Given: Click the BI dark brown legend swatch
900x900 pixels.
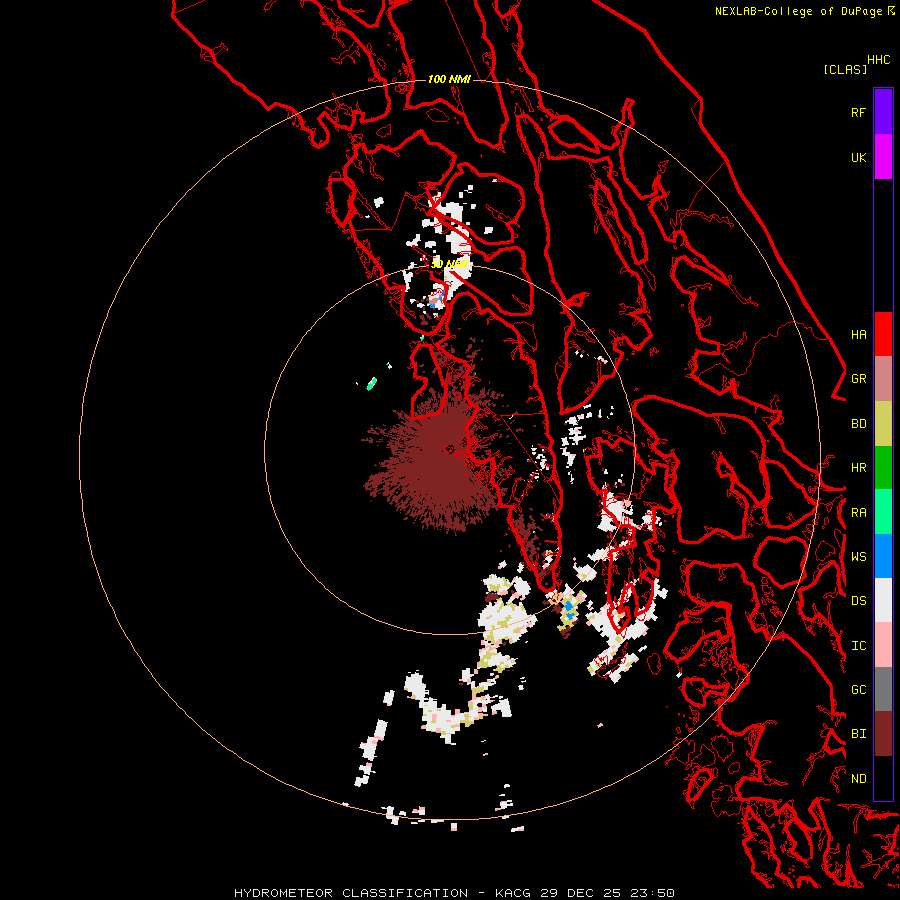Looking at the screenshot, I should click(883, 734).
